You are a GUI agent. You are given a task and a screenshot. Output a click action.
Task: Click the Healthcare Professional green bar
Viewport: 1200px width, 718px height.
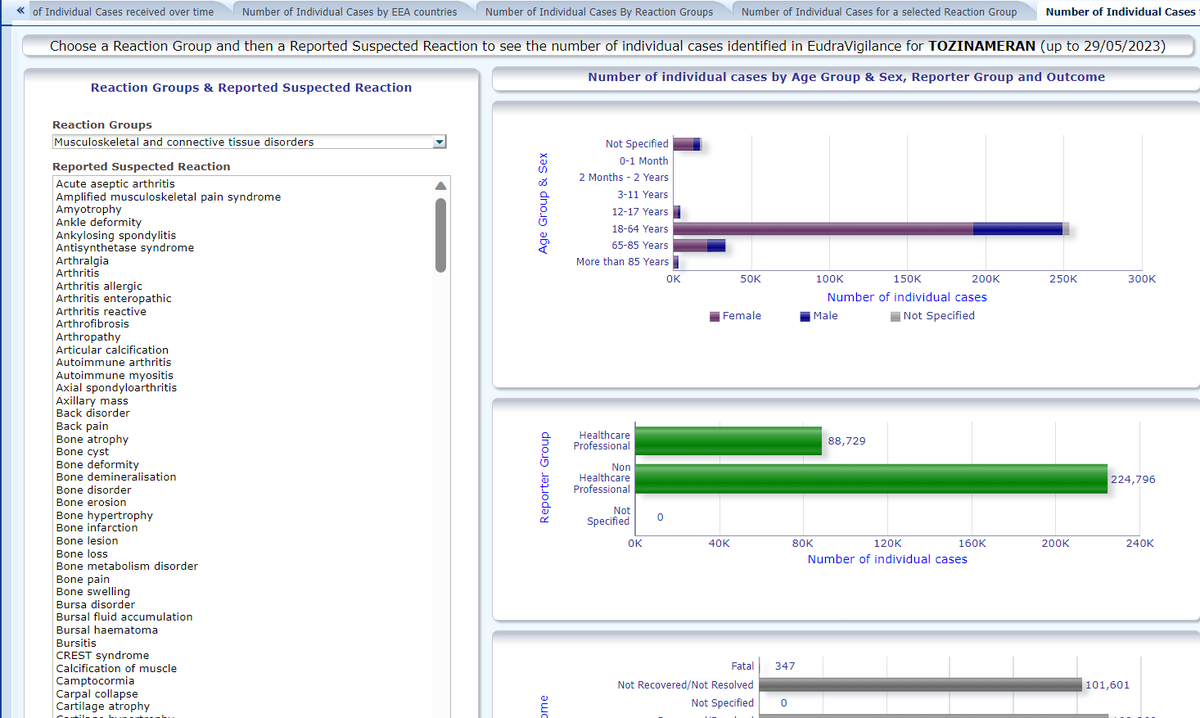click(728, 441)
